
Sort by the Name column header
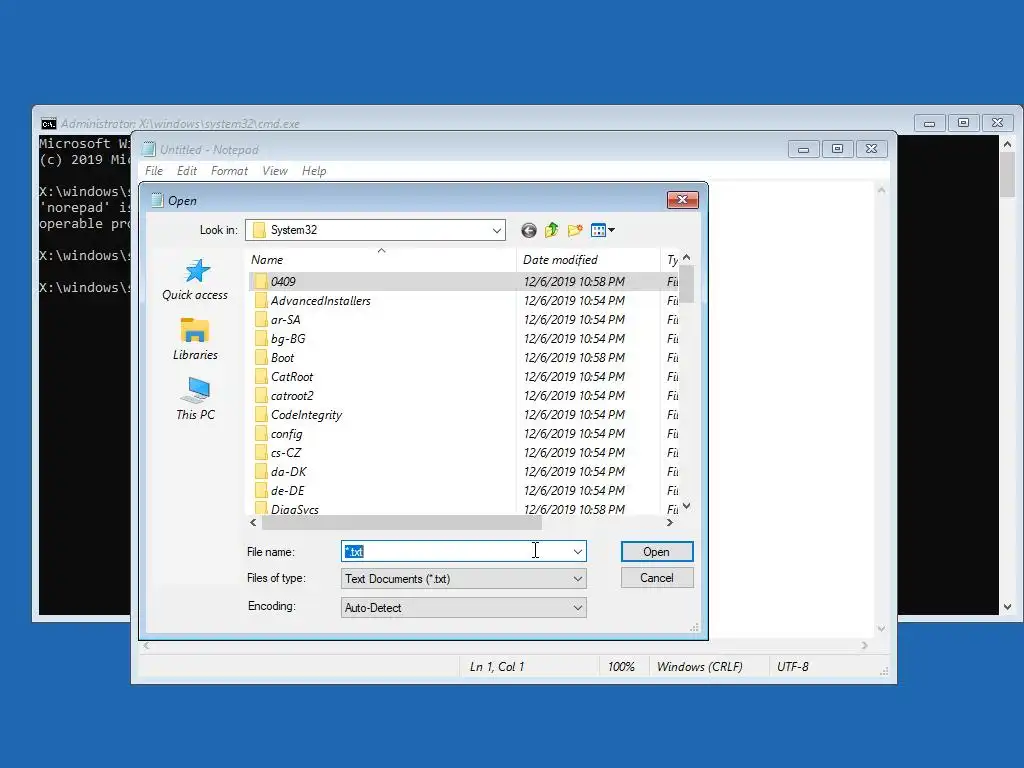[x=382, y=259]
